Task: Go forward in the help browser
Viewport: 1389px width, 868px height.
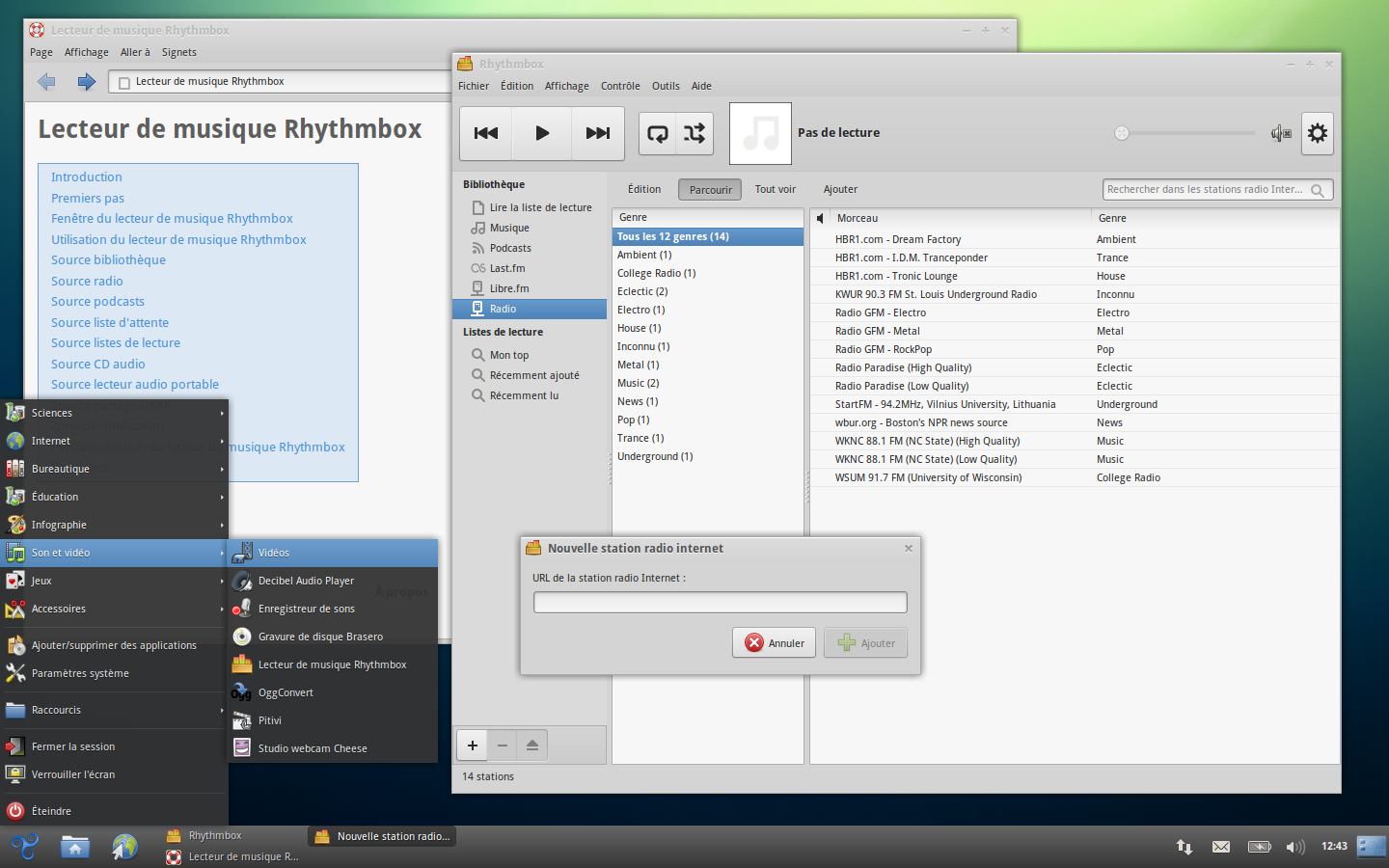Action: coord(87,82)
